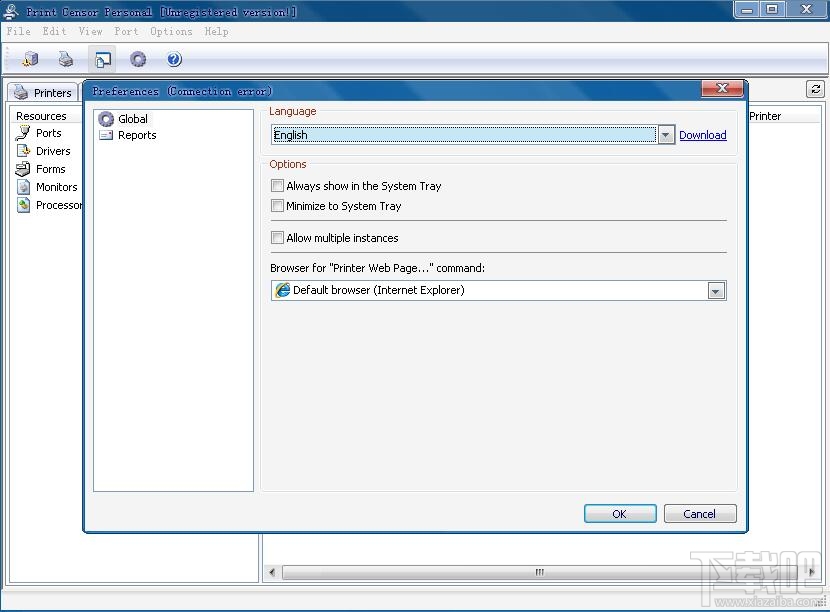830x612 pixels.
Task: Confirm preferences with the OK button
Action: (x=620, y=514)
